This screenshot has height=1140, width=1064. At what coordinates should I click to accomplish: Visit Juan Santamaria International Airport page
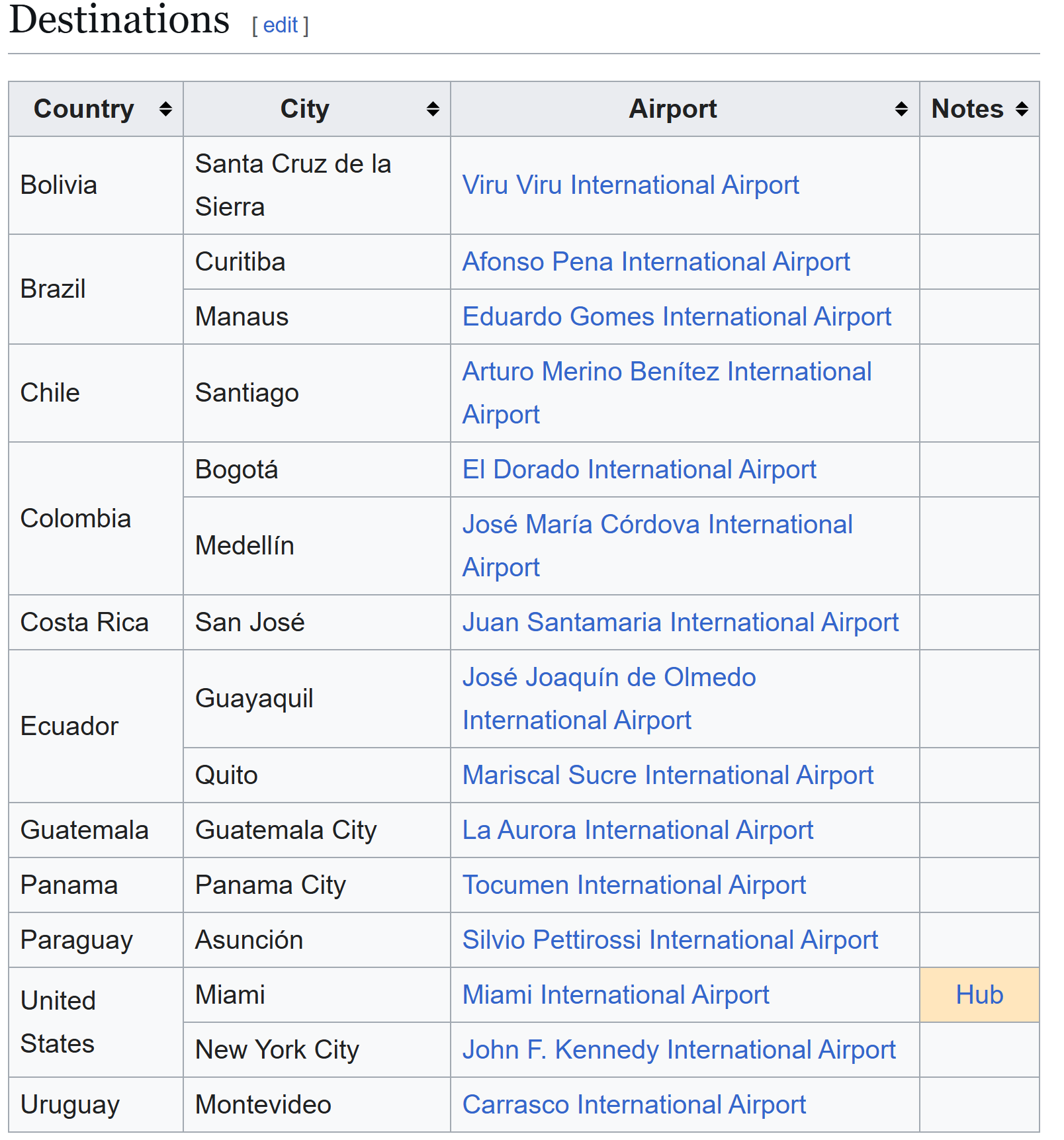(x=680, y=623)
